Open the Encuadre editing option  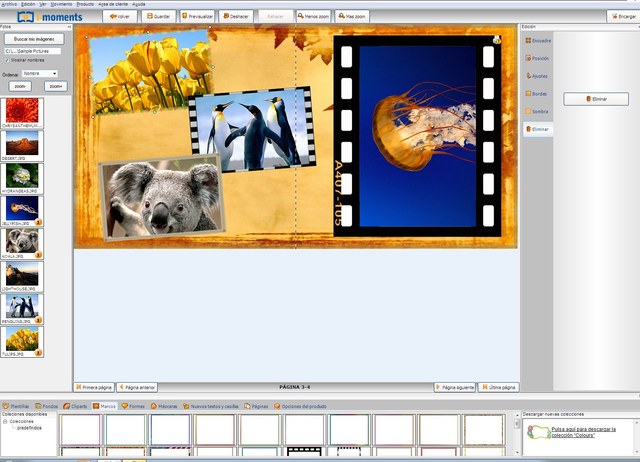pos(538,41)
